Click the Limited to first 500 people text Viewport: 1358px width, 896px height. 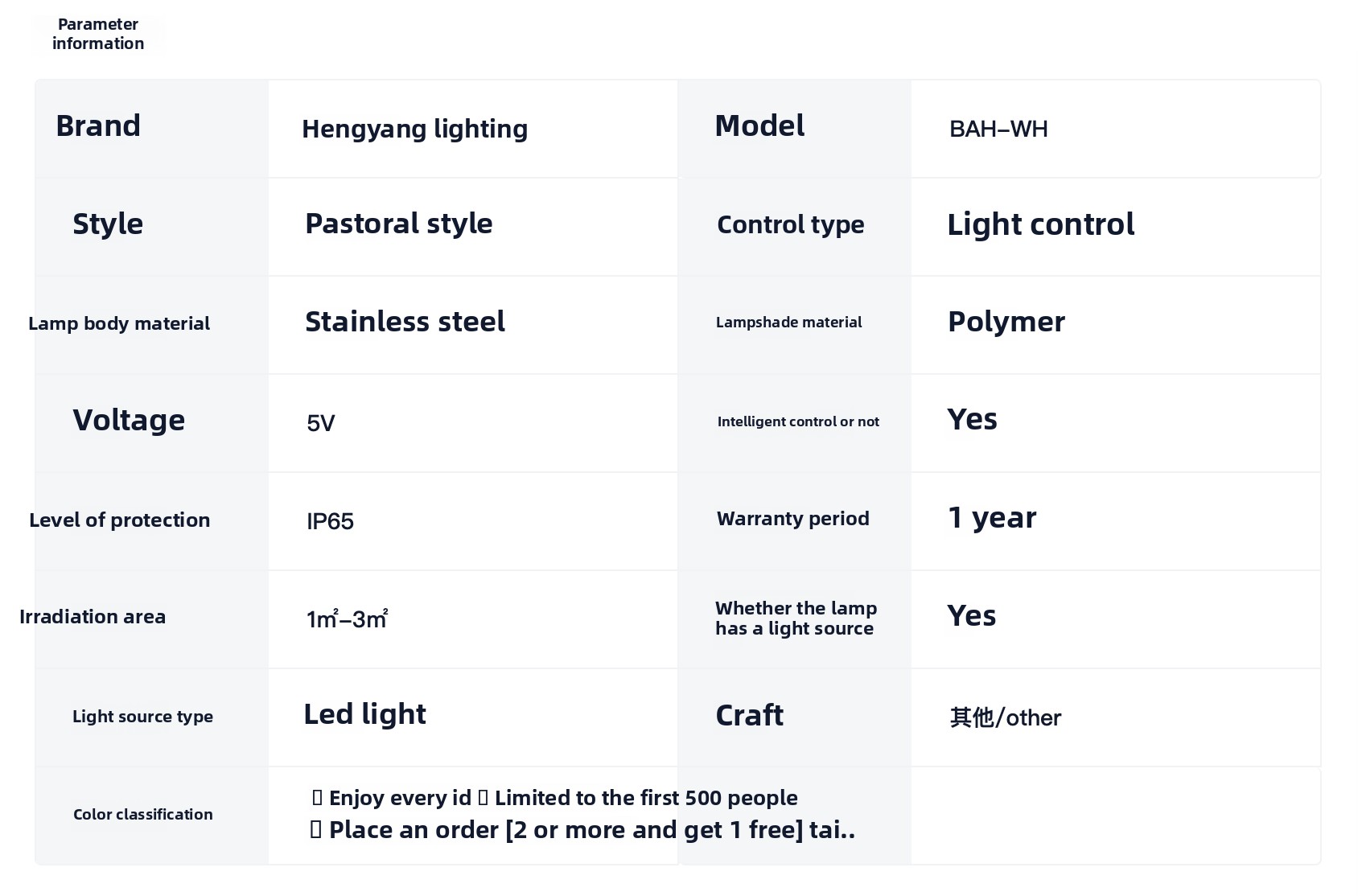pos(646,798)
